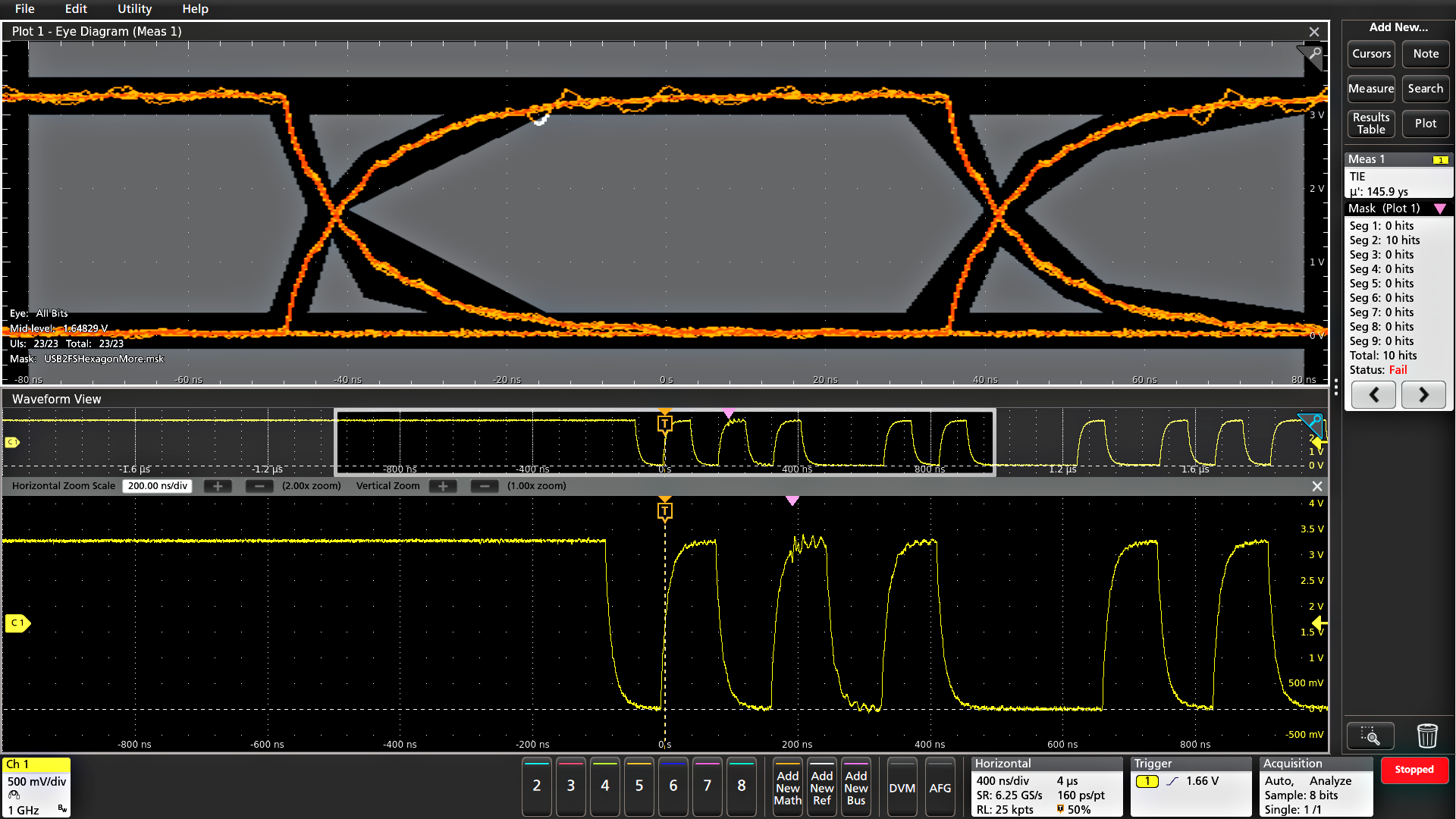The image size is (1456, 819).
Task: Add new Cursors
Action: pyautogui.click(x=1370, y=54)
